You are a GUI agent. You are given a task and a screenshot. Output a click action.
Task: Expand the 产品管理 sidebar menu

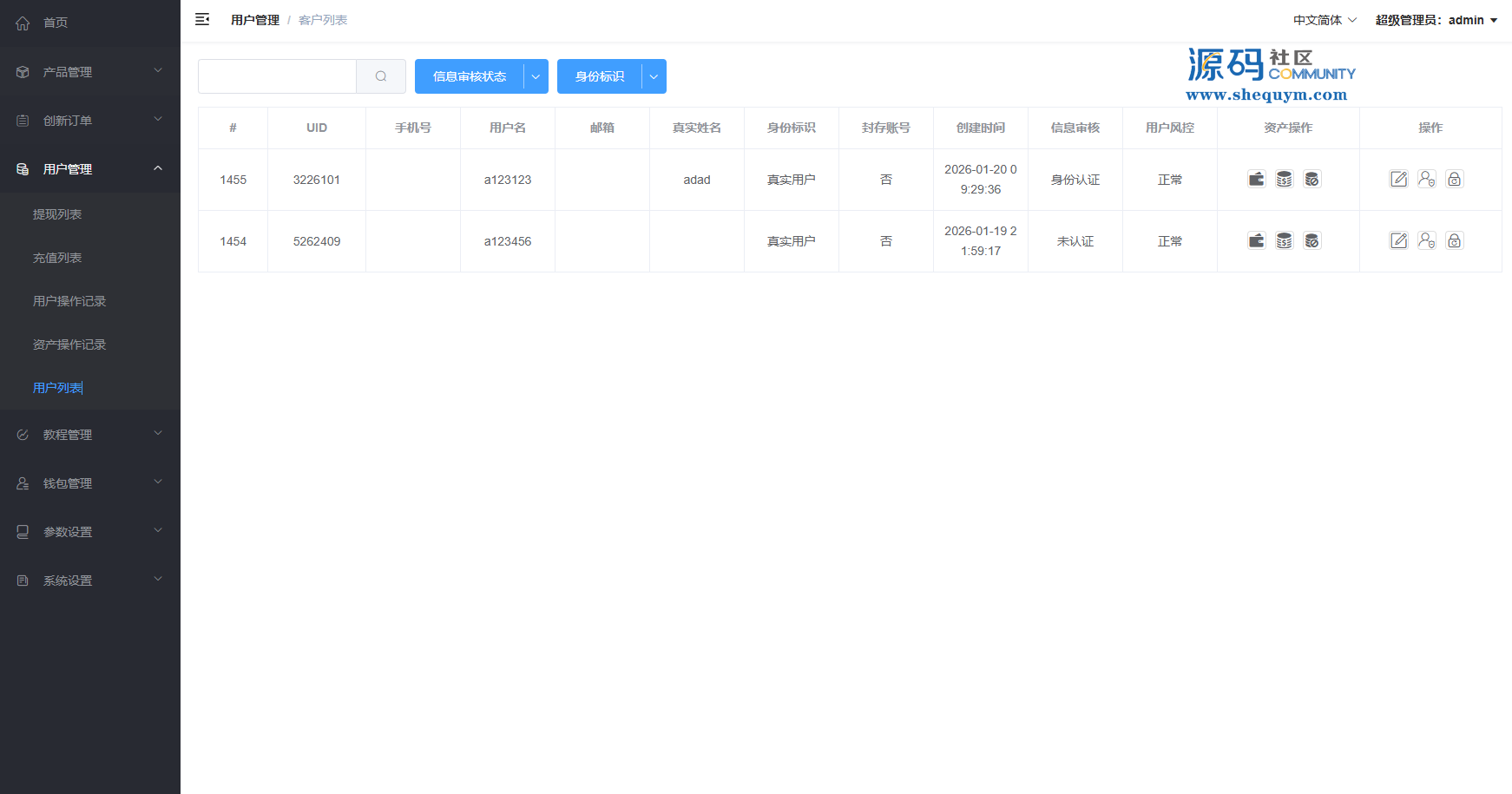90,71
